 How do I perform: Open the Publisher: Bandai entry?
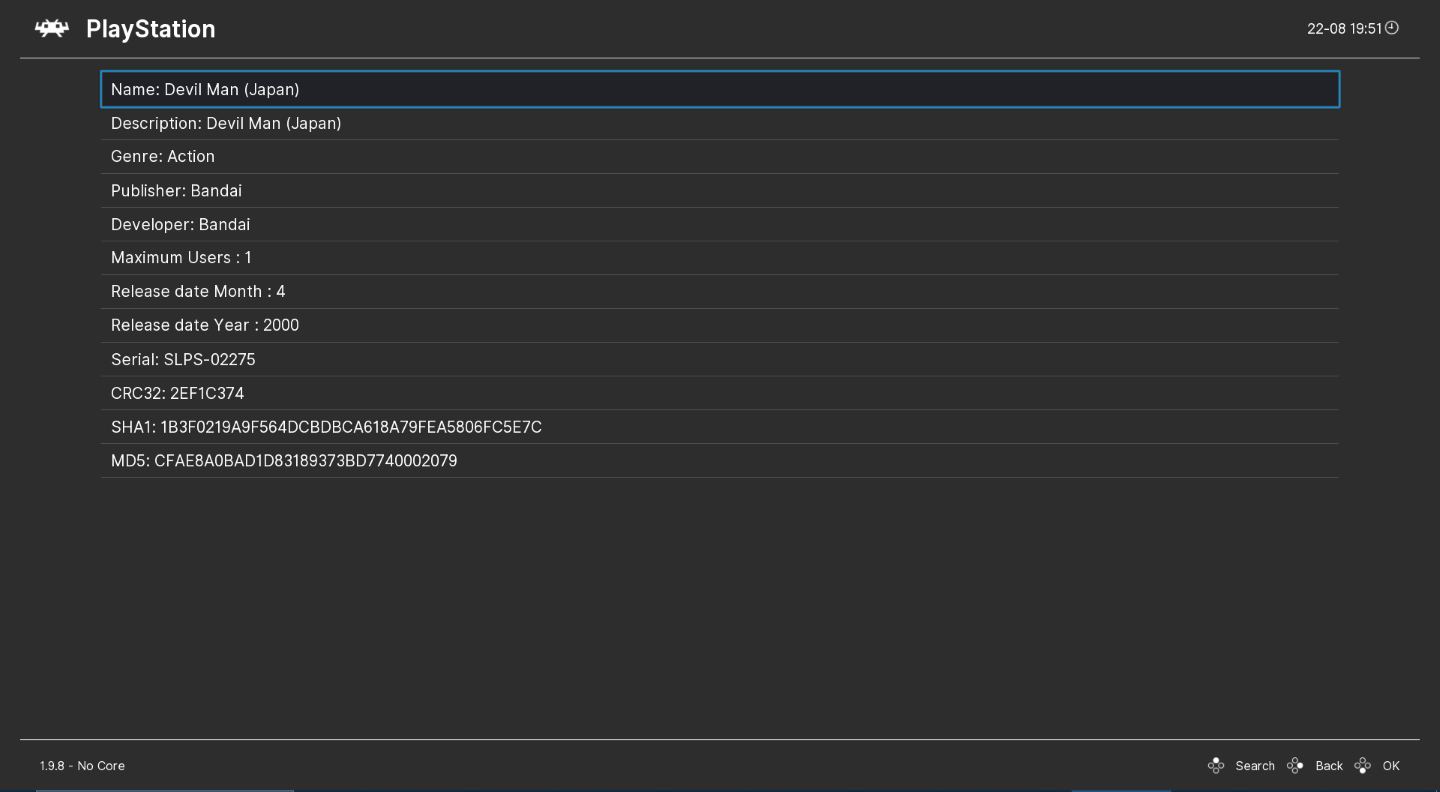(x=720, y=191)
